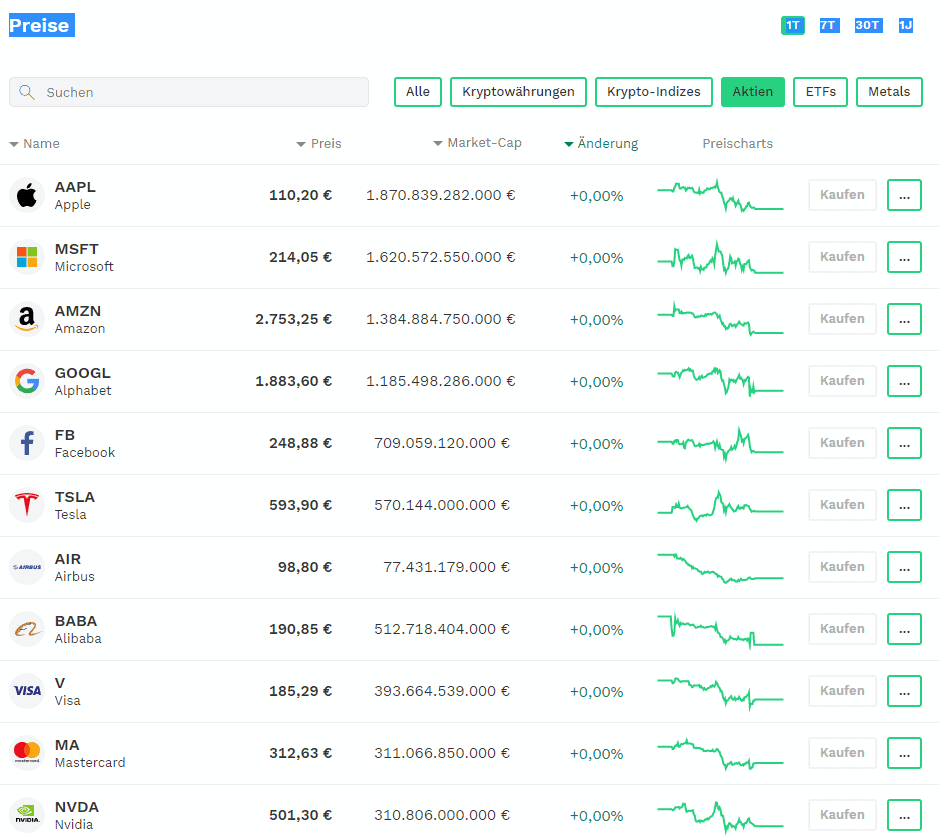Click the search magnifier icon

point(26,92)
